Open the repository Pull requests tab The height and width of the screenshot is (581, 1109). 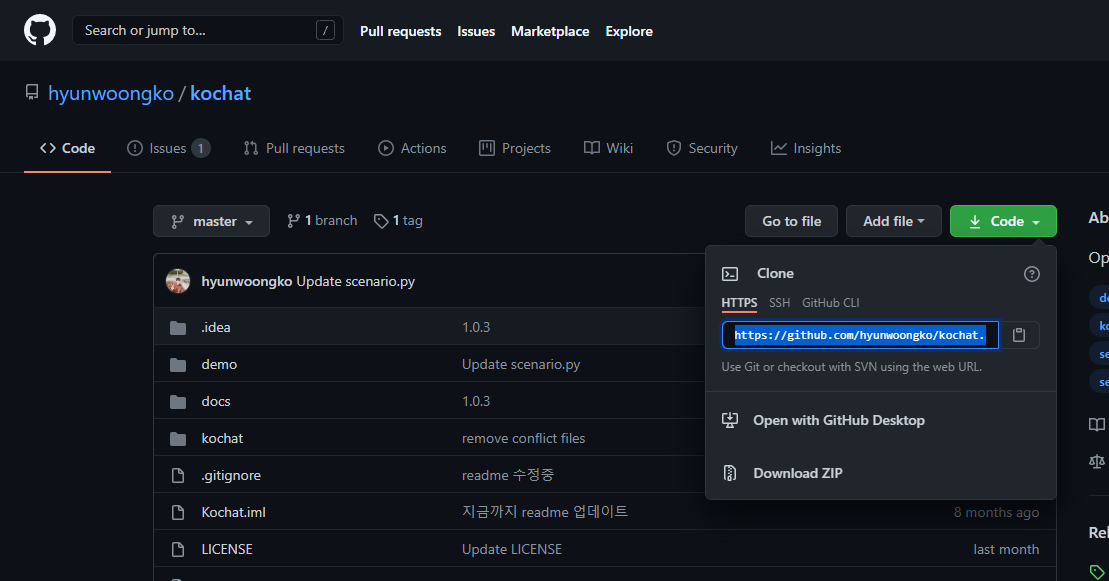pyautogui.click(x=294, y=148)
